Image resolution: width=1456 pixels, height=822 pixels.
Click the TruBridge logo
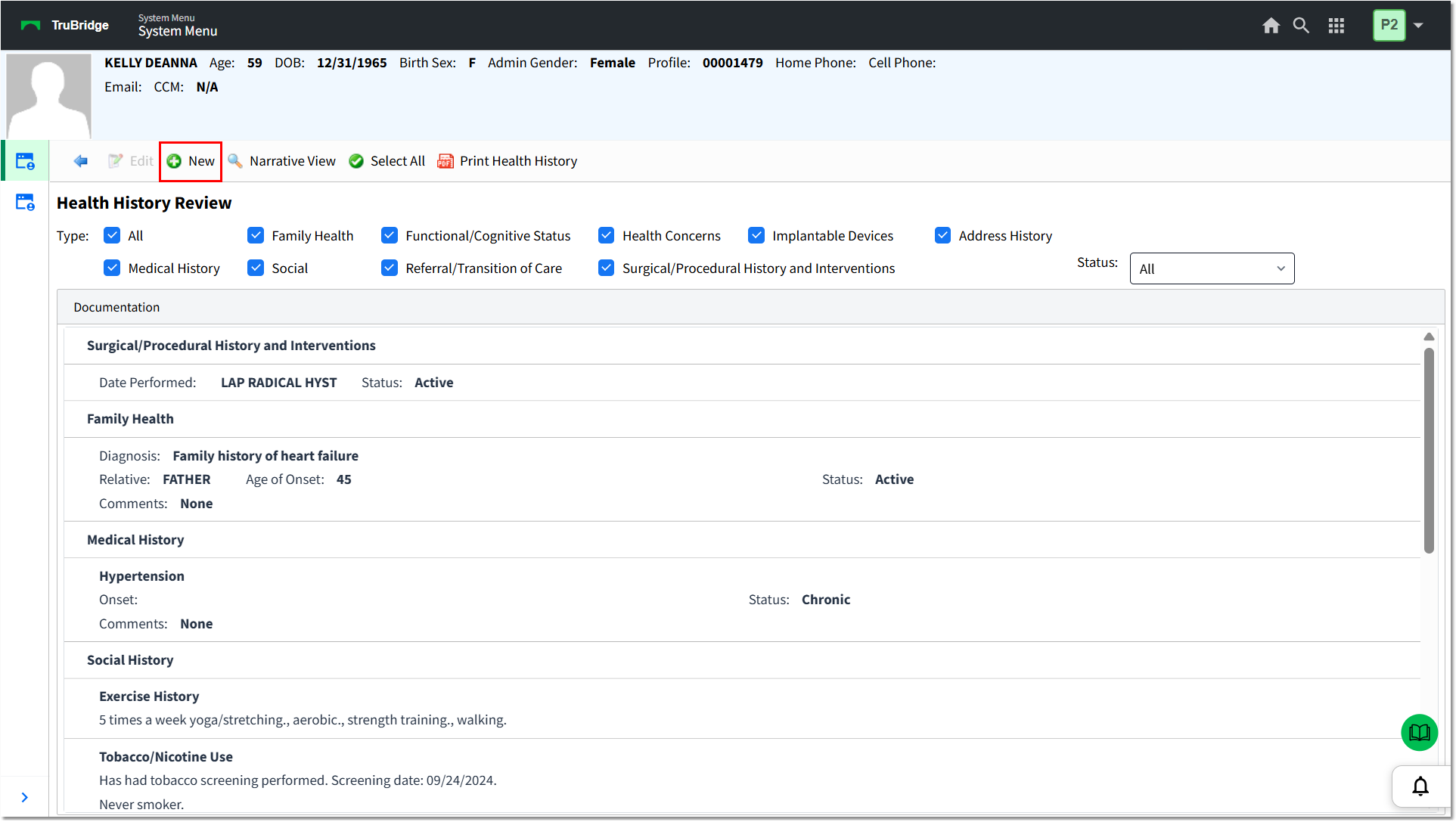65,25
